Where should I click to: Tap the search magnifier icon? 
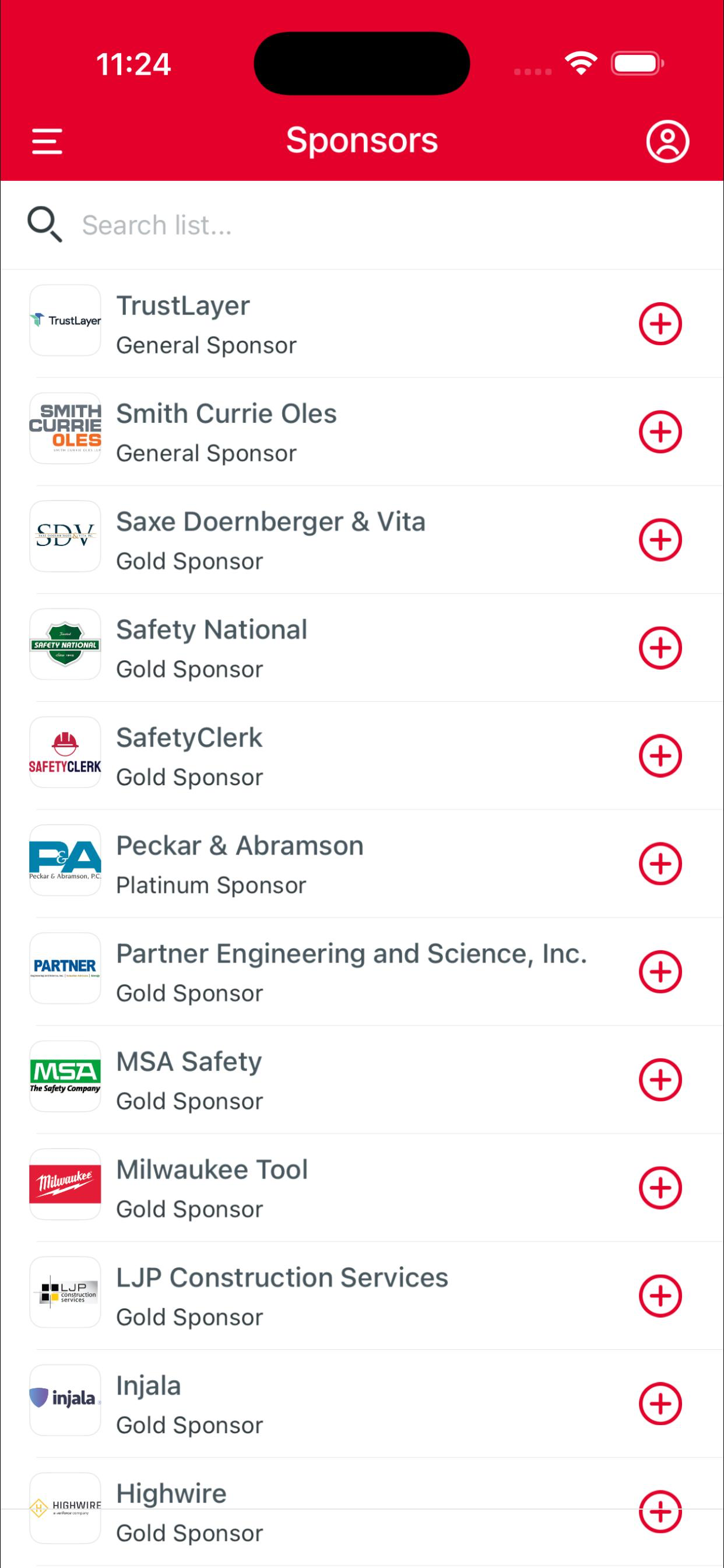pyautogui.click(x=44, y=225)
